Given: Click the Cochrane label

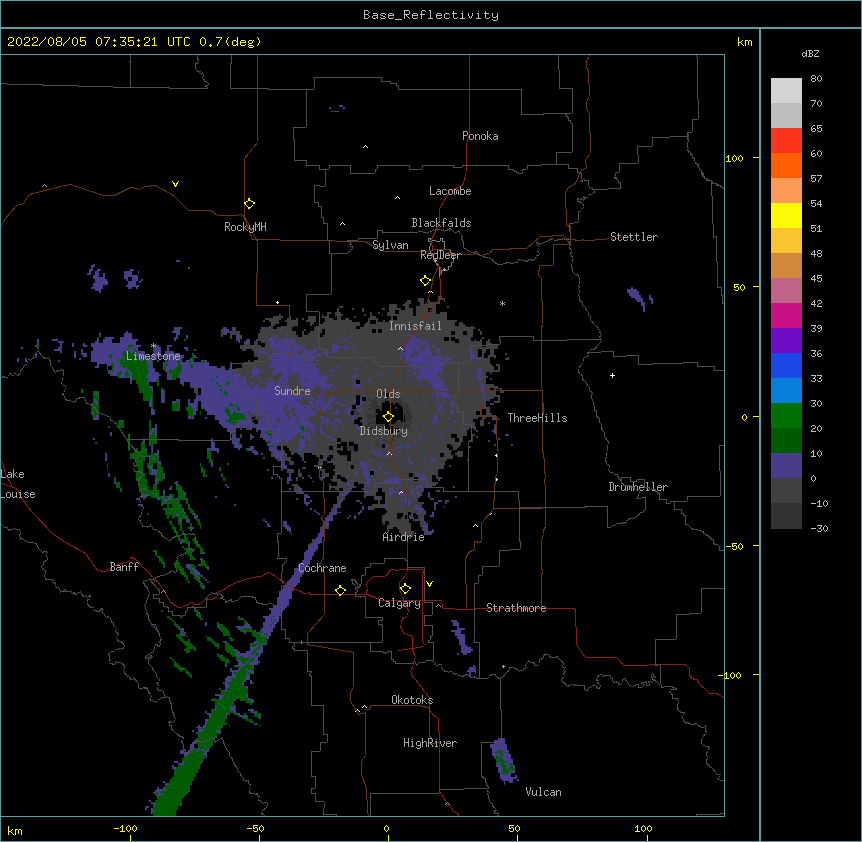Looking at the screenshot, I should [x=322, y=568].
